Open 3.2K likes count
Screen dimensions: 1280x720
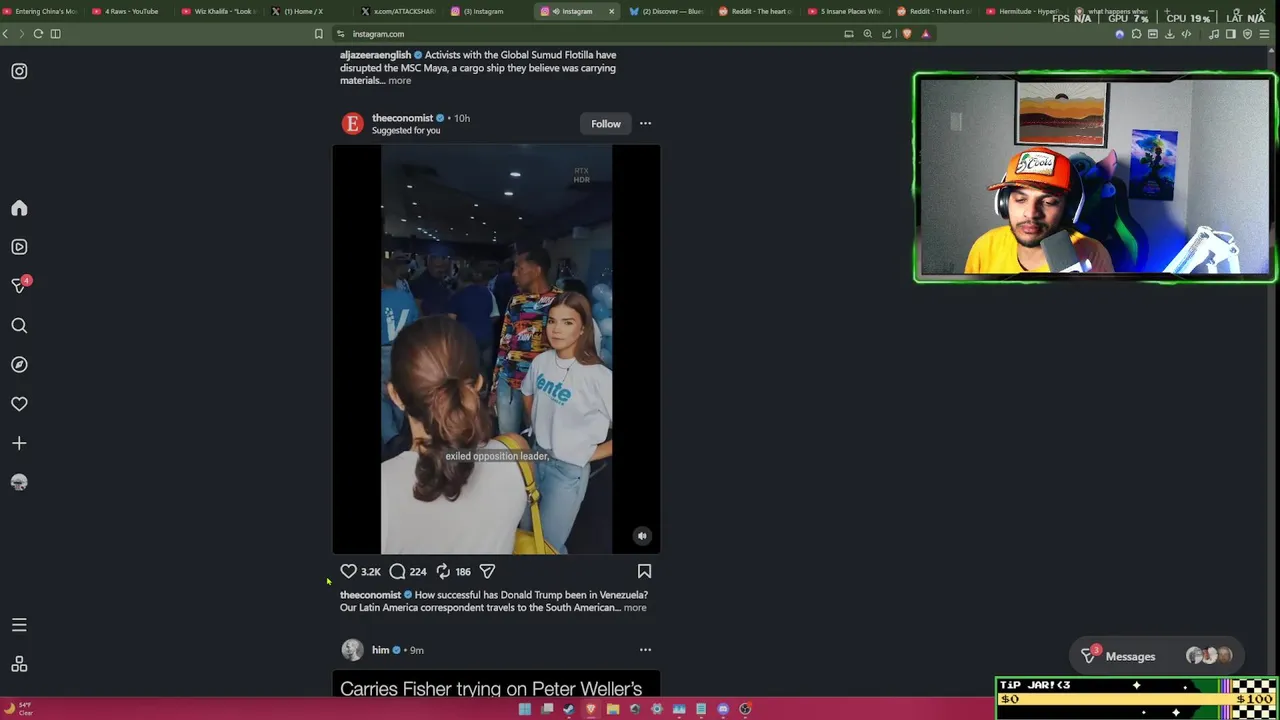click(370, 572)
